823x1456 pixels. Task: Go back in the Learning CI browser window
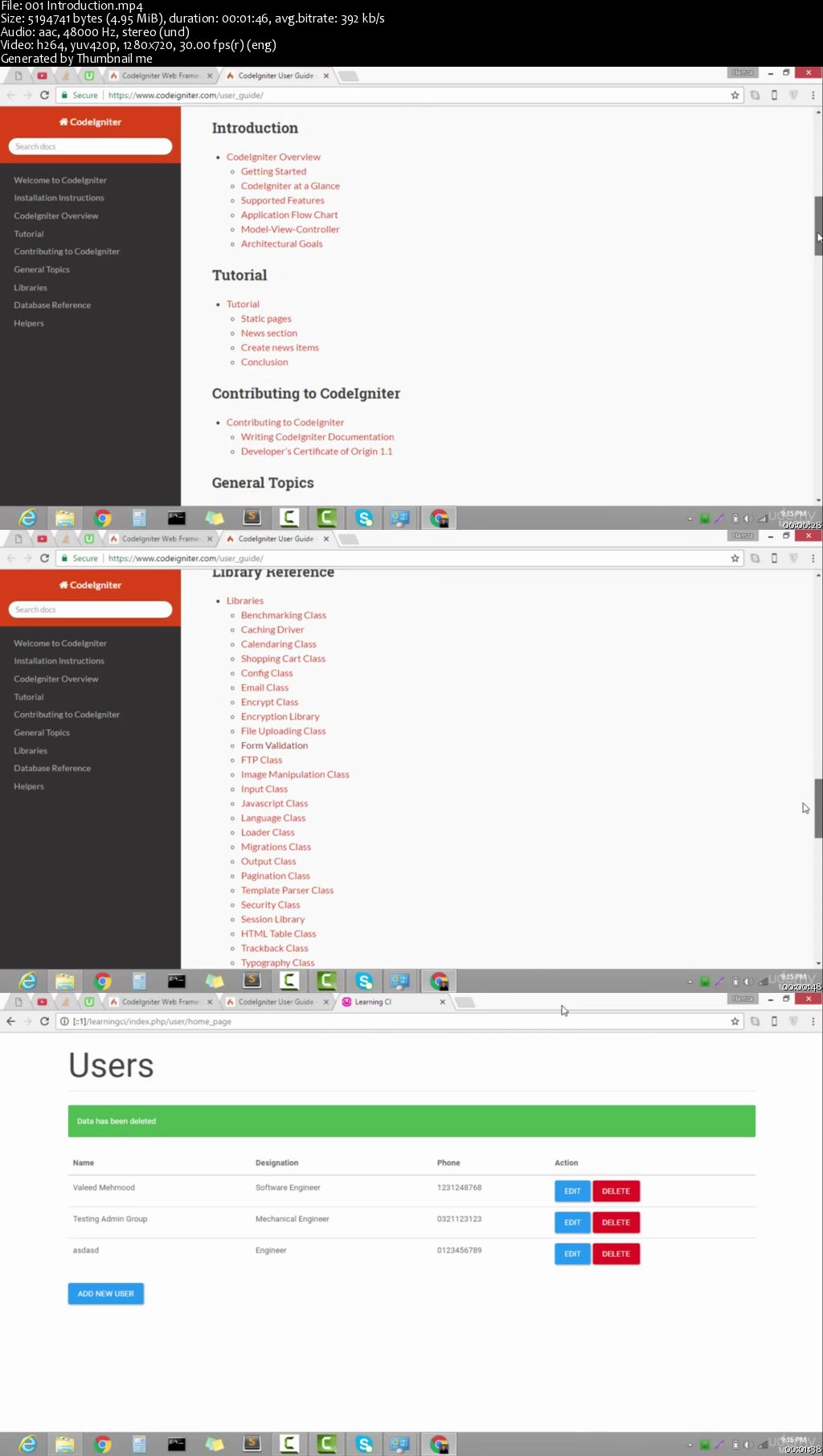pyautogui.click(x=10, y=1021)
